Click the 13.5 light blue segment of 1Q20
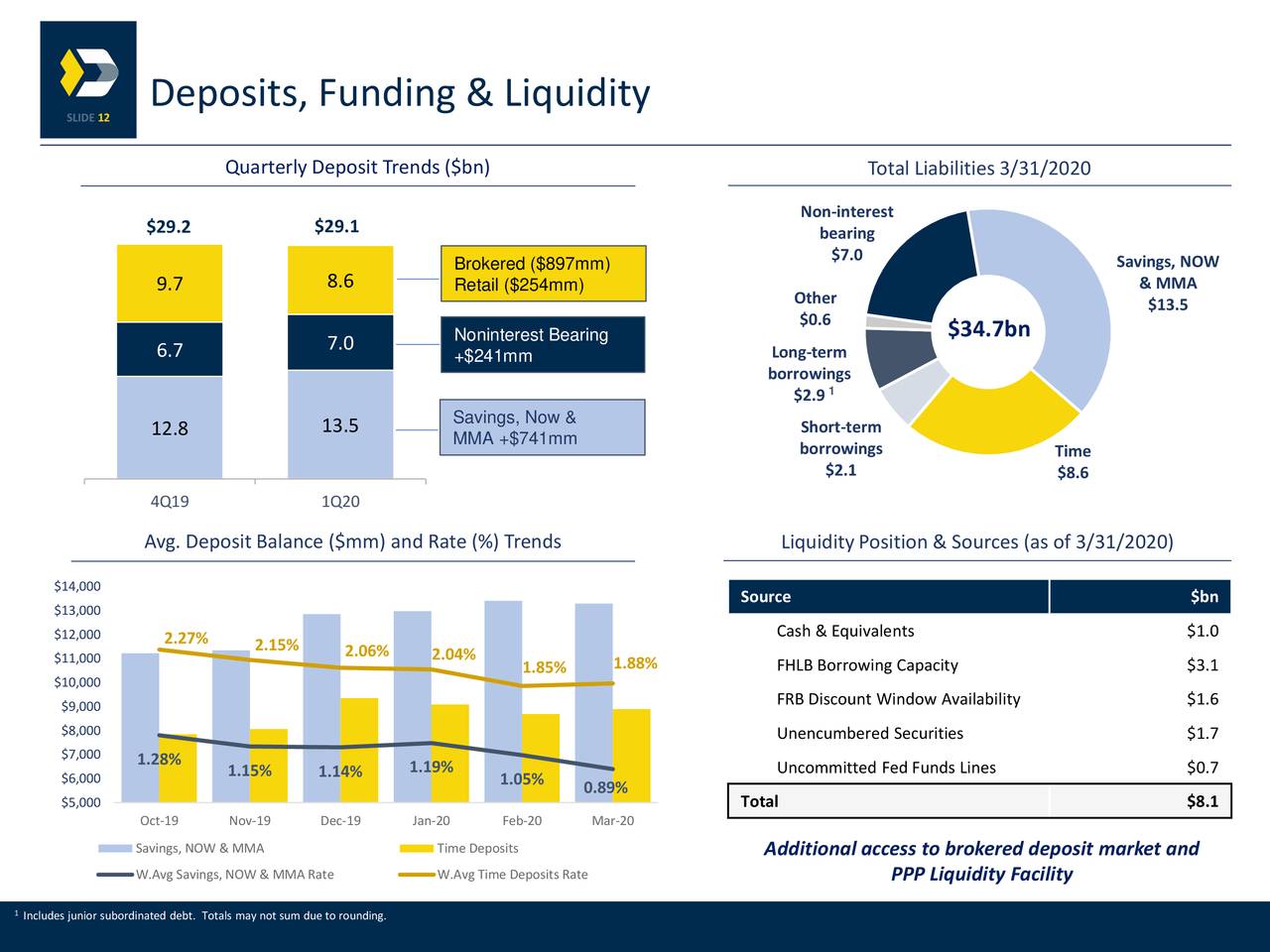The height and width of the screenshot is (952, 1270). (340, 425)
